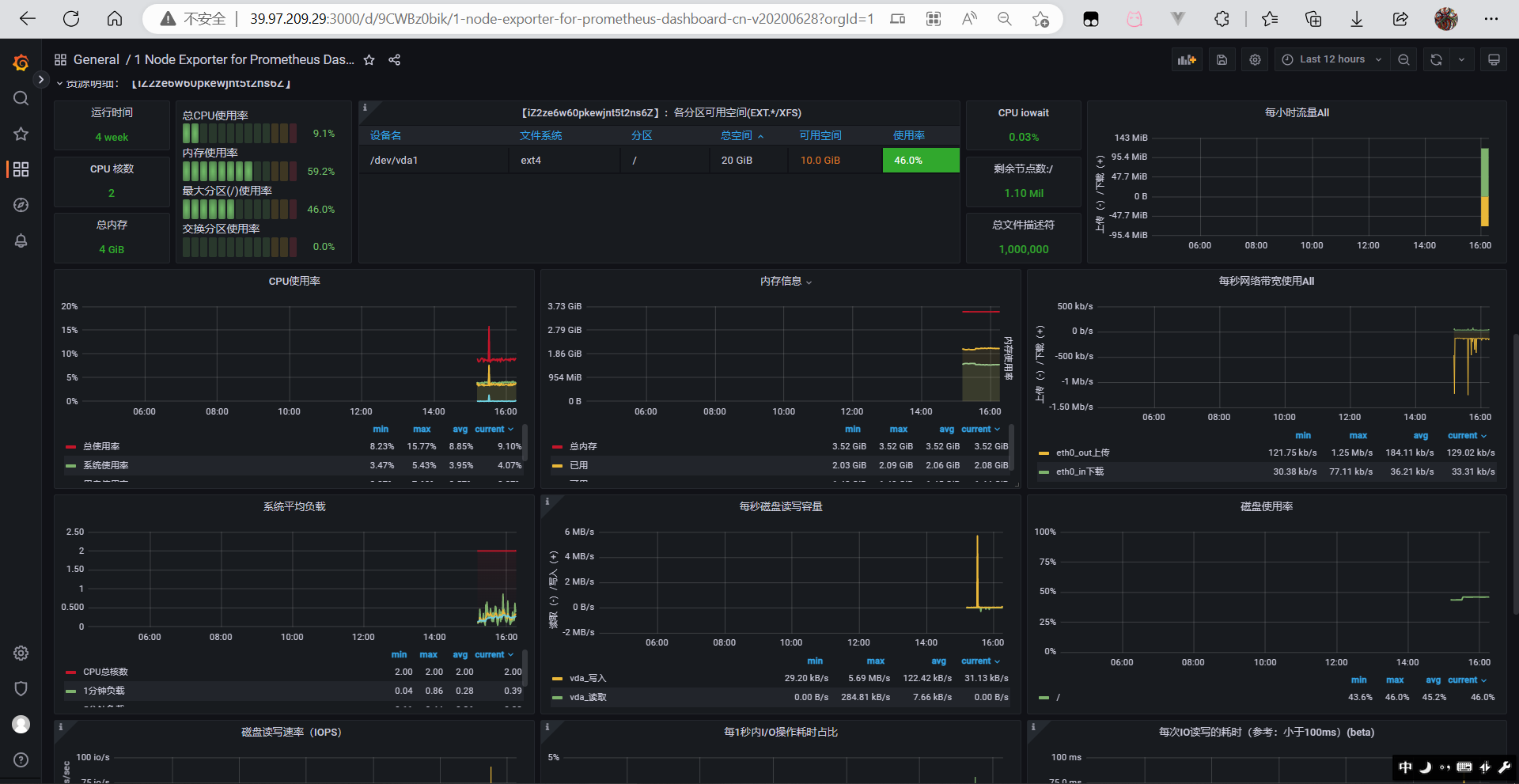Open the search dashboards icon

21,98
